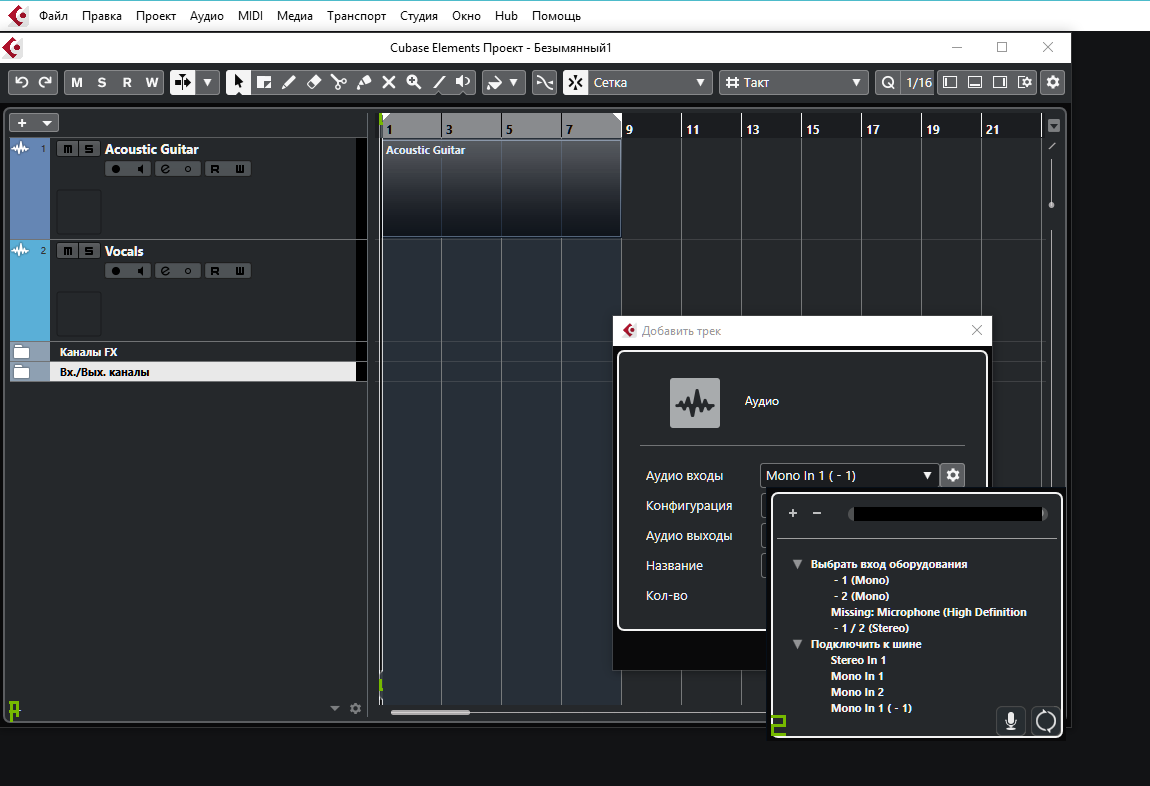The height and width of the screenshot is (786, 1150).
Task: Select the Scissors split tool
Action: (338, 82)
